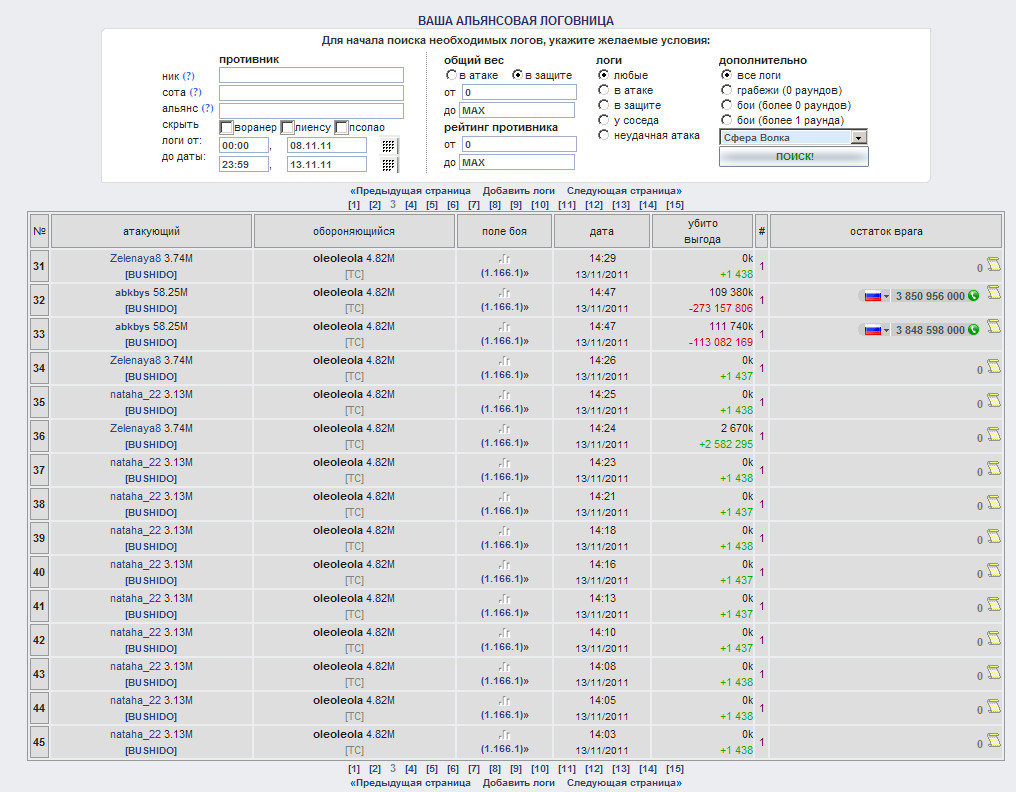Go to page [15] in top pagination
The image size is (1016, 792).
click(x=675, y=205)
